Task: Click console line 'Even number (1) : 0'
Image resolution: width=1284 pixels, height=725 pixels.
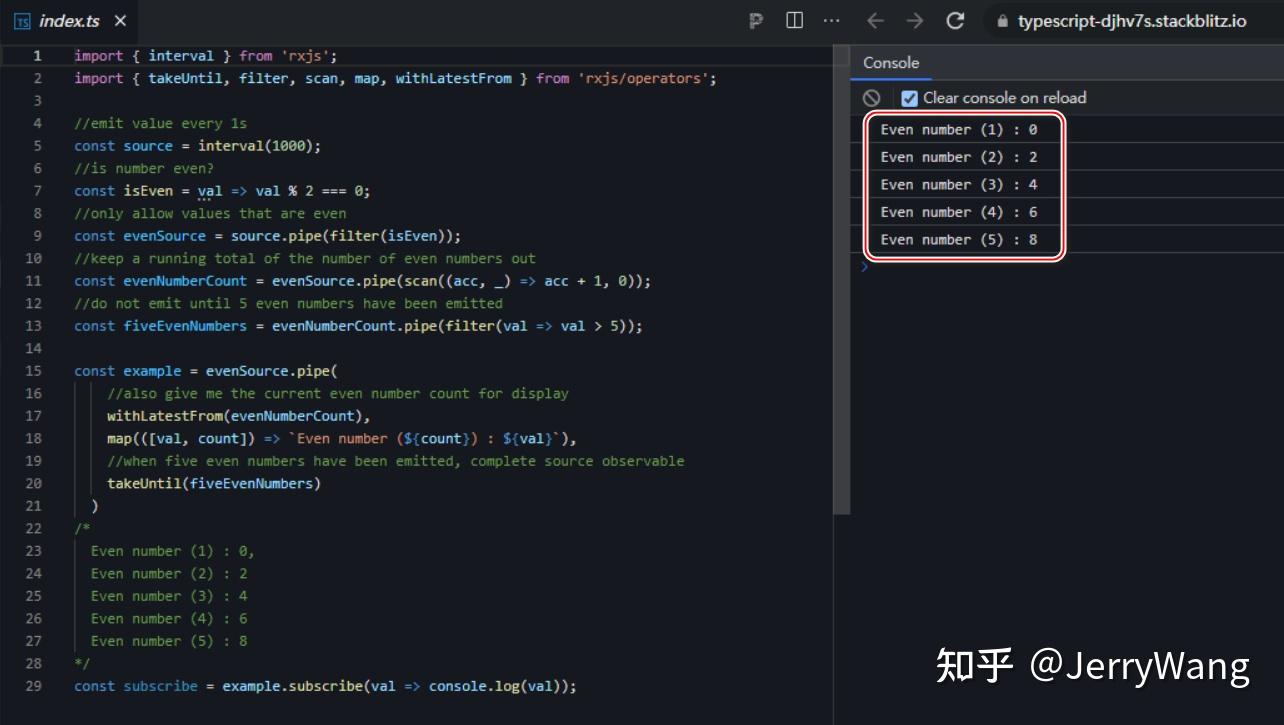Action: 959,129
